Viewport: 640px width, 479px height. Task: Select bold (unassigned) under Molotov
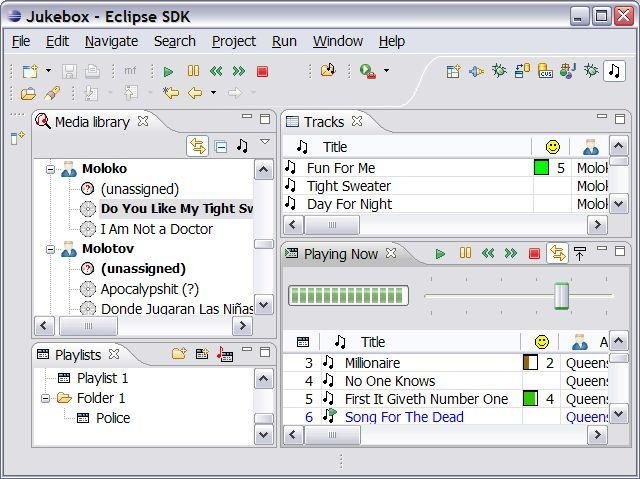coord(143,268)
